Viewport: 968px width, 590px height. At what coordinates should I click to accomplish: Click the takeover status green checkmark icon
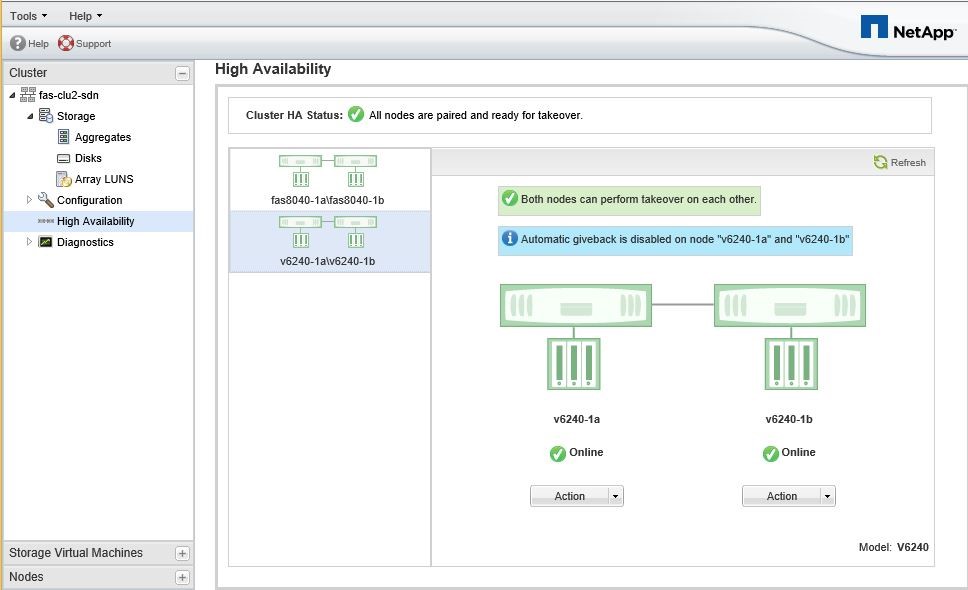(510, 198)
